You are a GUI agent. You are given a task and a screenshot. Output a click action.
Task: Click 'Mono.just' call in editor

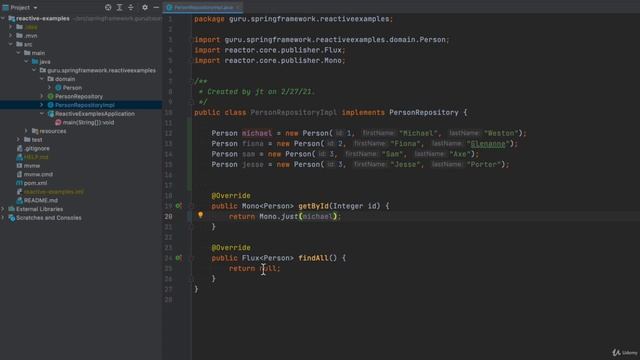(x=279, y=216)
